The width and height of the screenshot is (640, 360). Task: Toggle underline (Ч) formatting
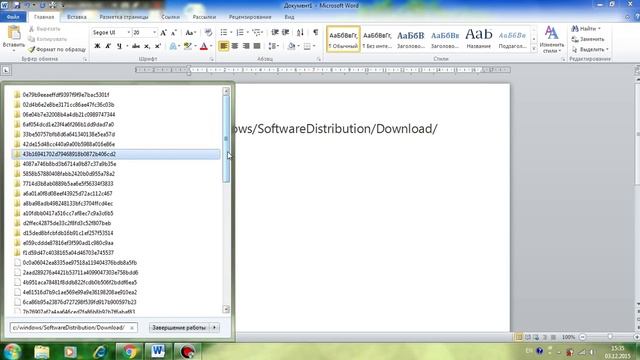tap(119, 46)
